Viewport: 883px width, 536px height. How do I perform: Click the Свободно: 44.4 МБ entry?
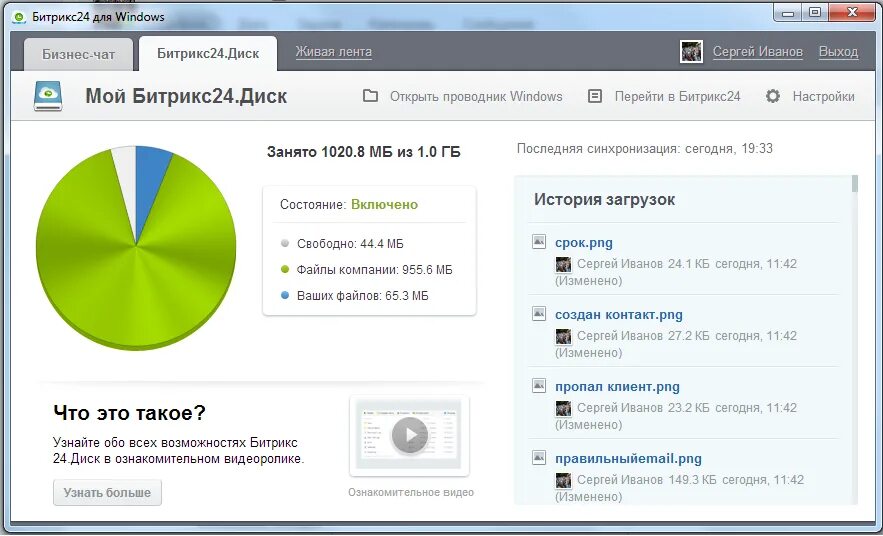pos(350,244)
